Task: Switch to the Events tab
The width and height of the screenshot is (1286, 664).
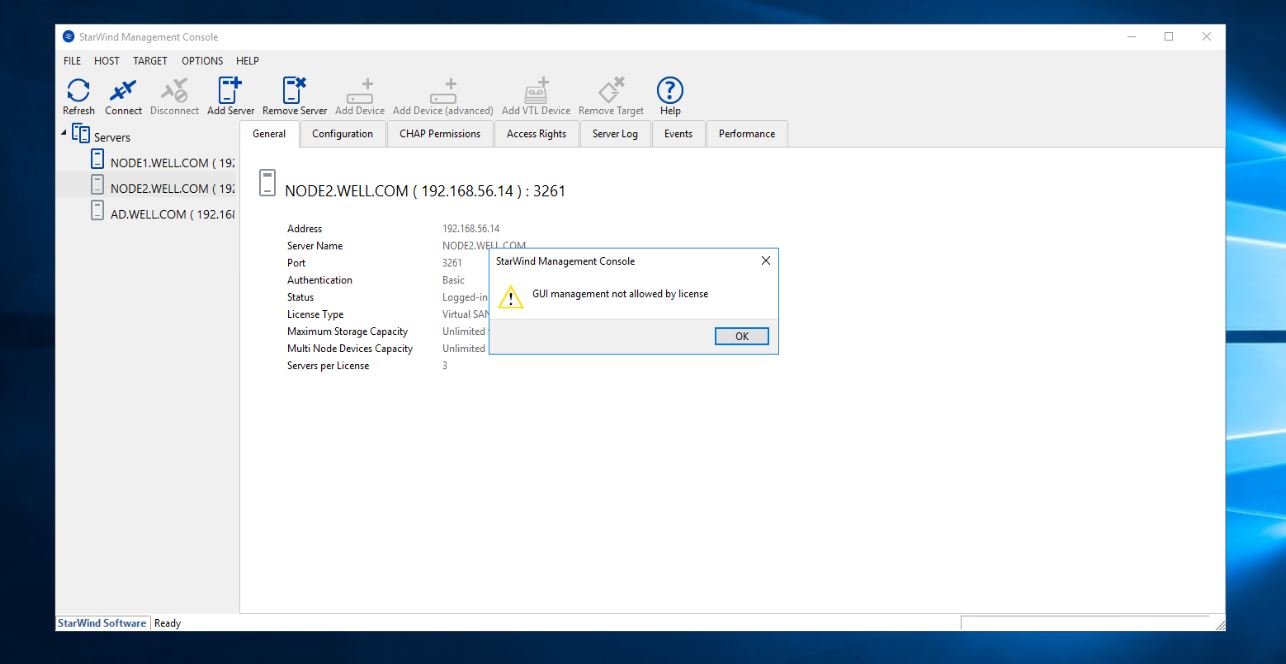Action: point(678,134)
